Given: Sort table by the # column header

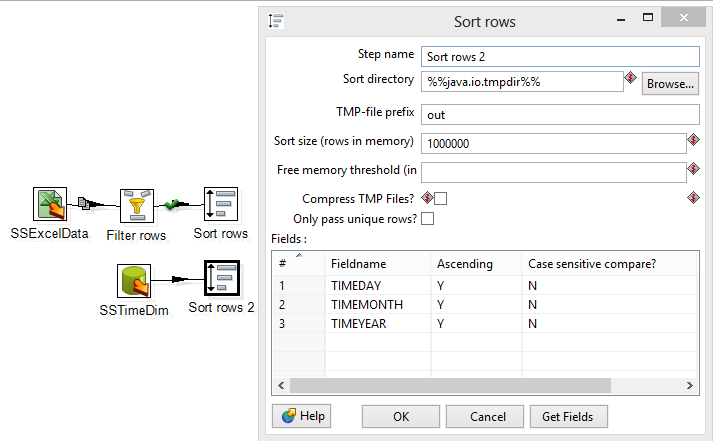Looking at the screenshot, I should (x=298, y=264).
